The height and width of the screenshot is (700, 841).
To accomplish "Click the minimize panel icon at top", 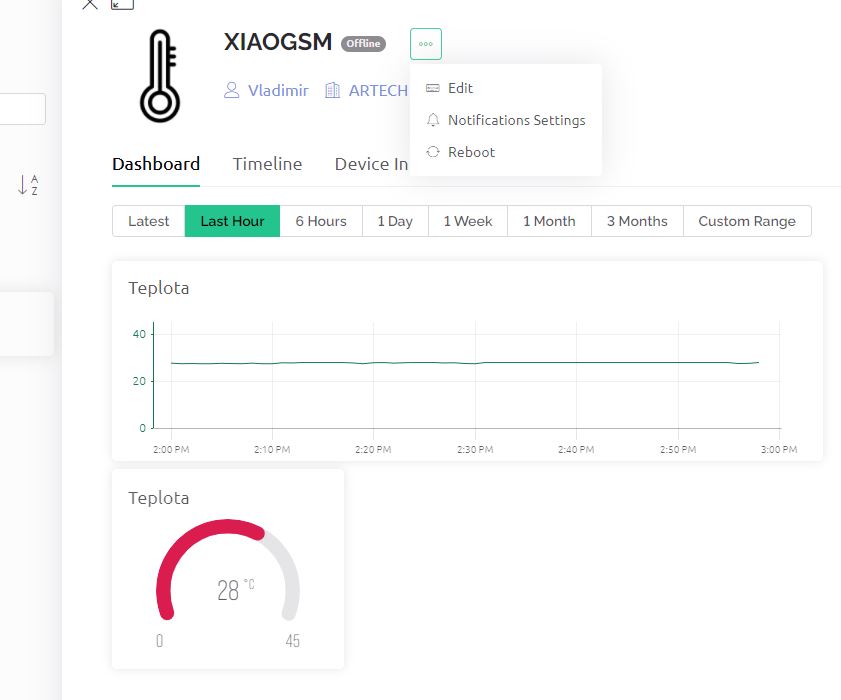I will coord(122,4).
